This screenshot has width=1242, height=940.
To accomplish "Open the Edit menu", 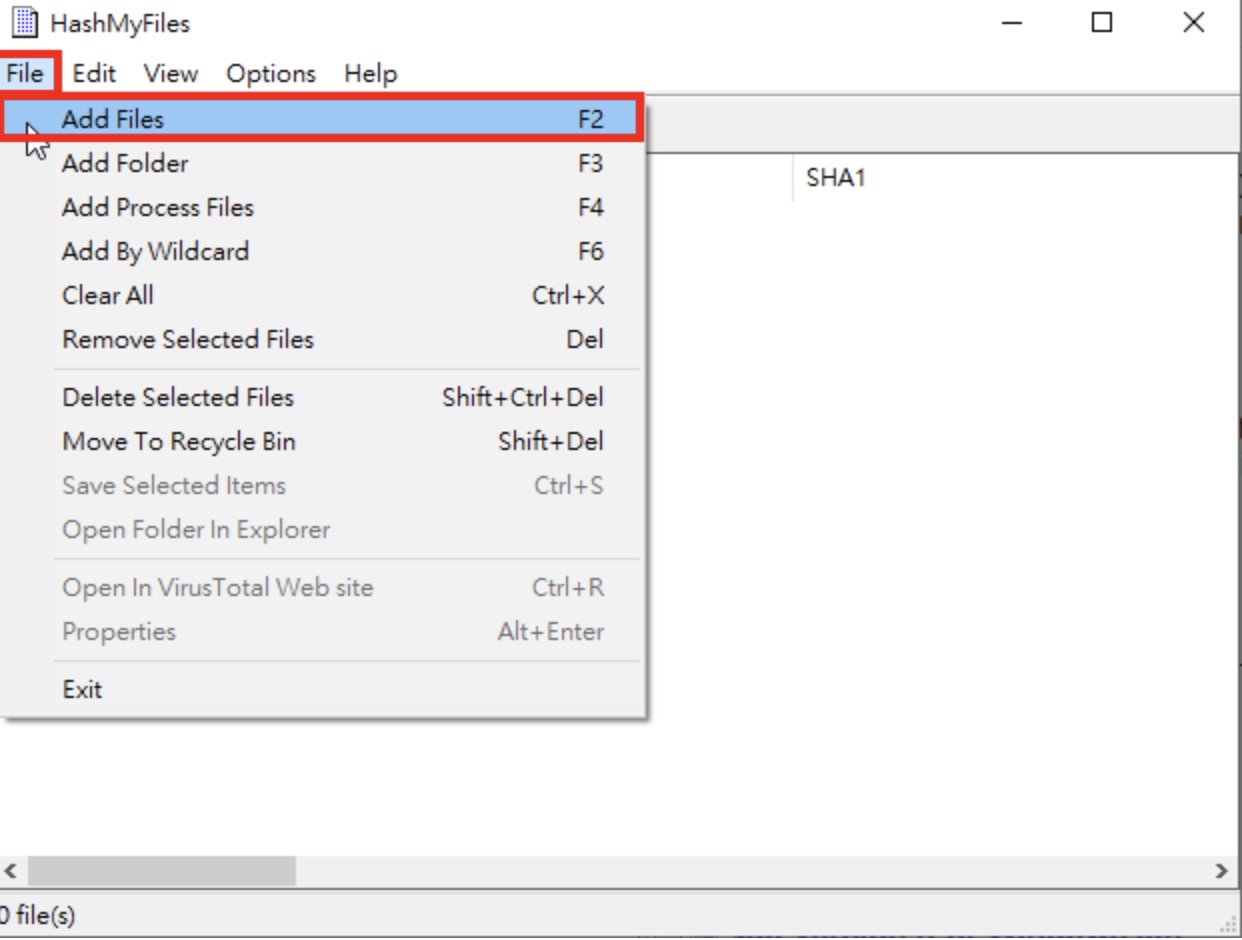I will click(x=94, y=74).
